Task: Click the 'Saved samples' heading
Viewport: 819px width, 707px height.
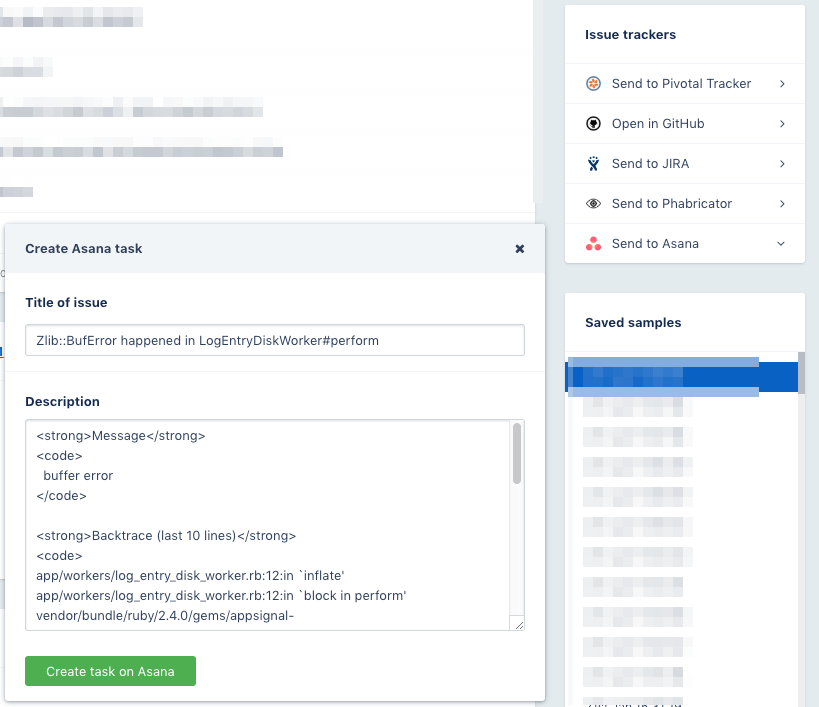Action: pos(633,323)
